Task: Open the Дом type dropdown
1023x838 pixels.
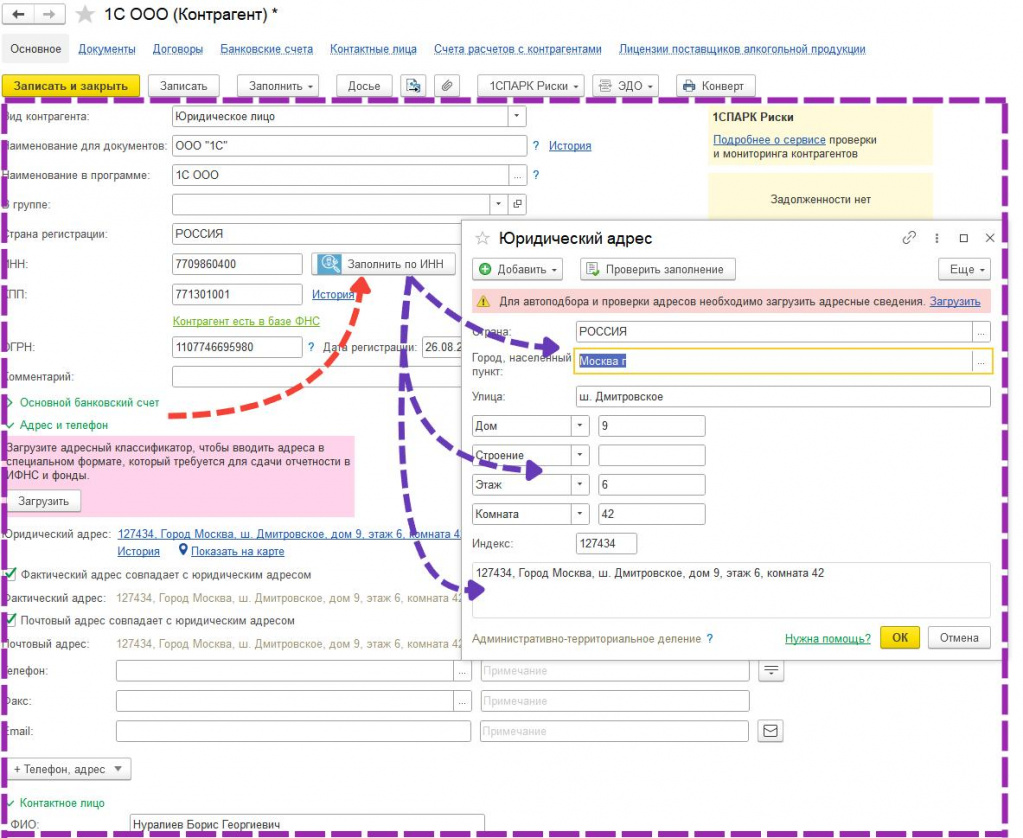Action: (x=580, y=426)
